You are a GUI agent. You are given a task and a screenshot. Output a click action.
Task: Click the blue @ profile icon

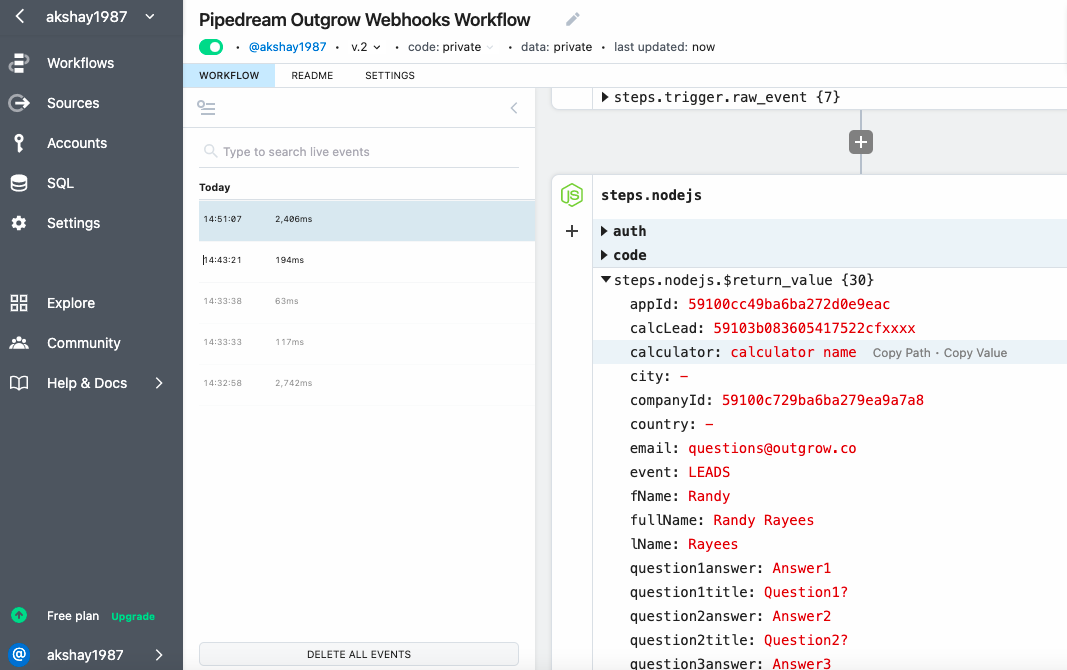[x=19, y=655]
